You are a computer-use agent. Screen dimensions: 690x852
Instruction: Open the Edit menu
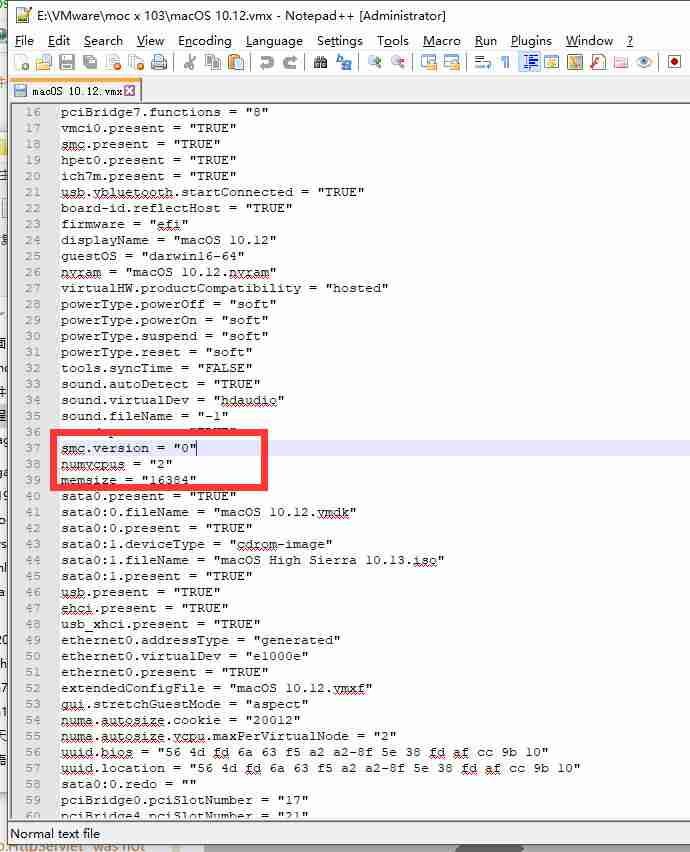[59, 41]
